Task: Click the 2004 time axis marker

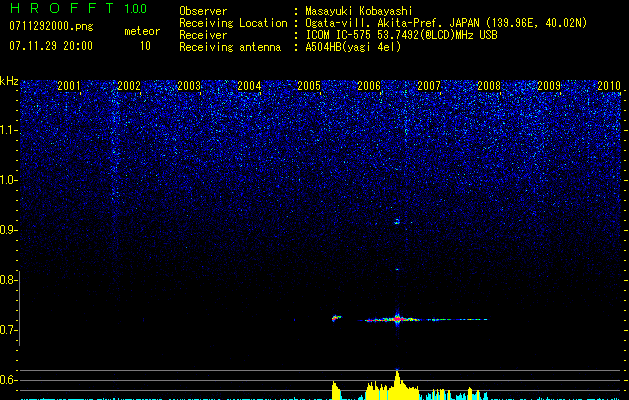Action: point(249,85)
